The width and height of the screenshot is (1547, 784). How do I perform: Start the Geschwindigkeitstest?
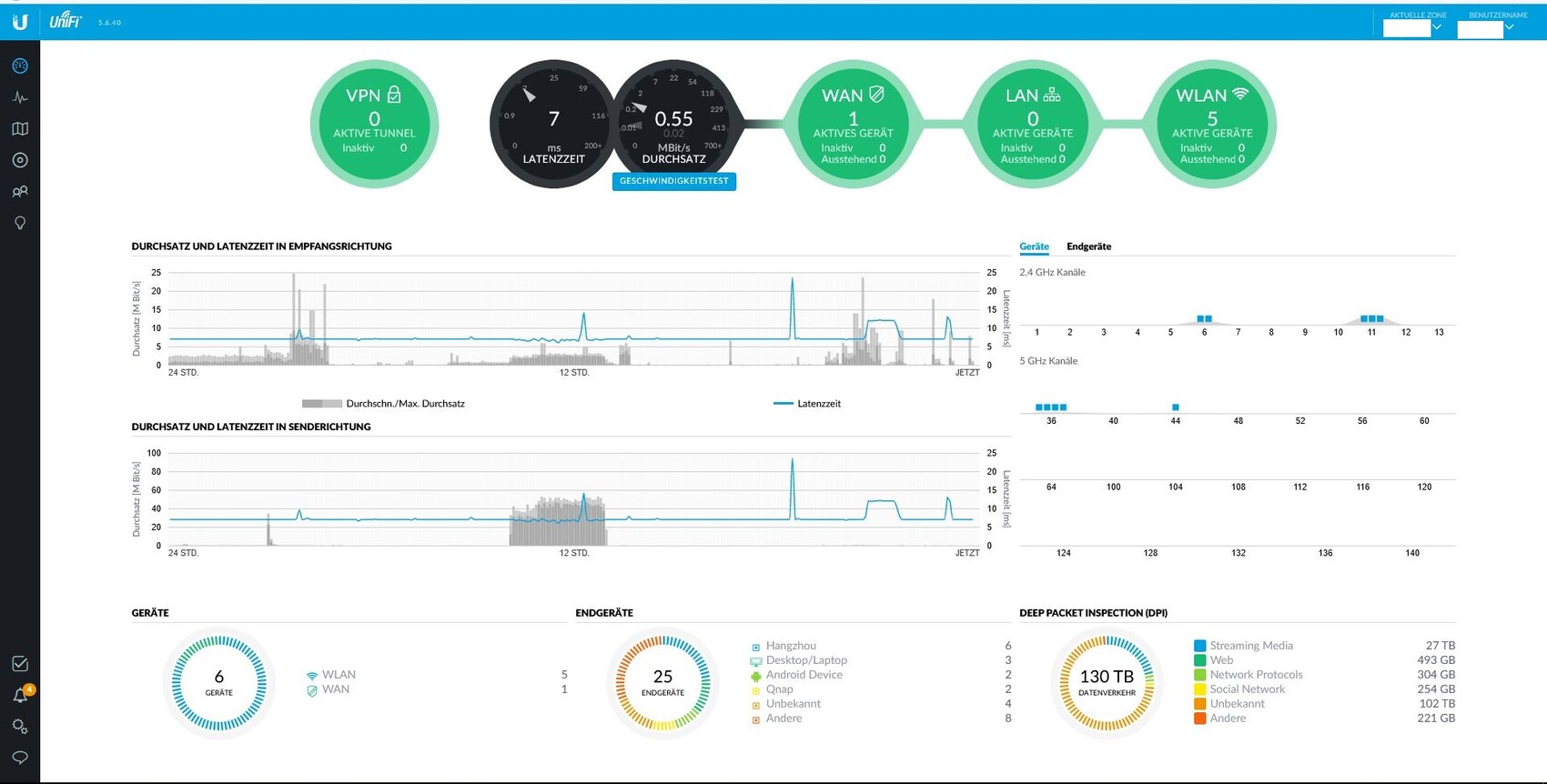tap(673, 181)
